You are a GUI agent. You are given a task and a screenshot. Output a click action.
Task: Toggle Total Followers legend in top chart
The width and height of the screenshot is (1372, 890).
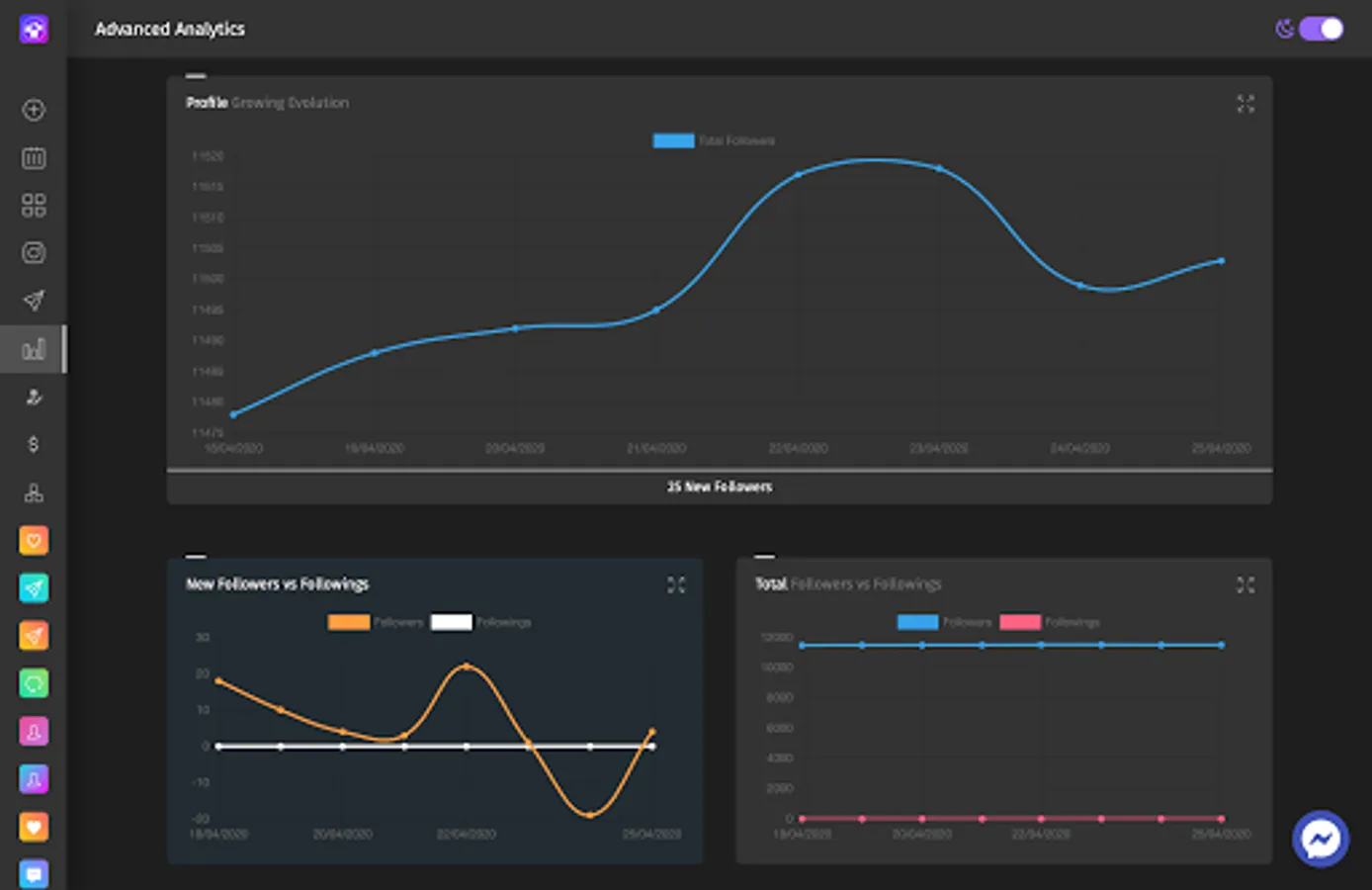click(x=714, y=140)
